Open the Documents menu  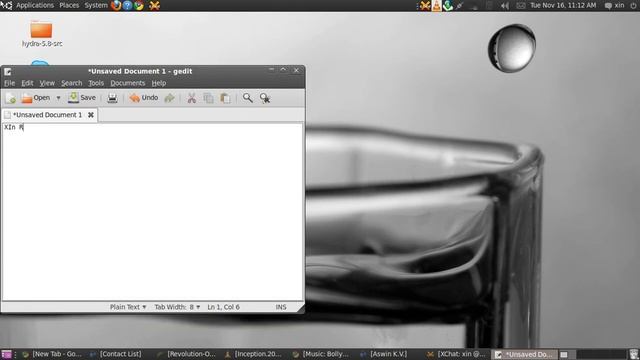127,83
